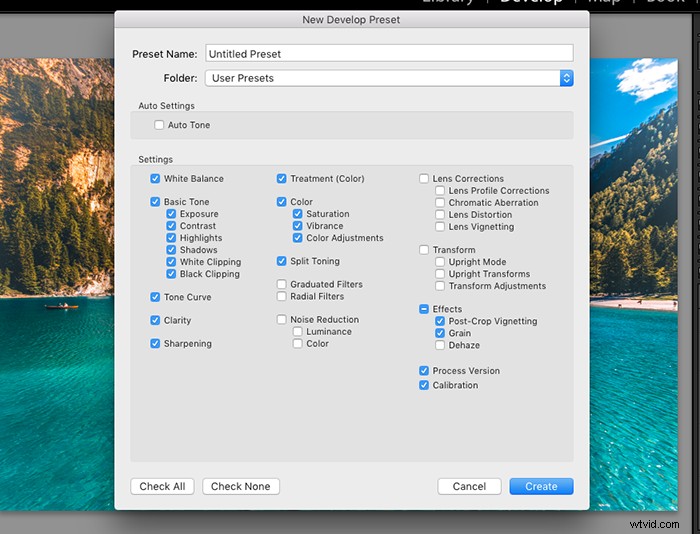Enable Lens Corrections checkbox

pos(424,179)
